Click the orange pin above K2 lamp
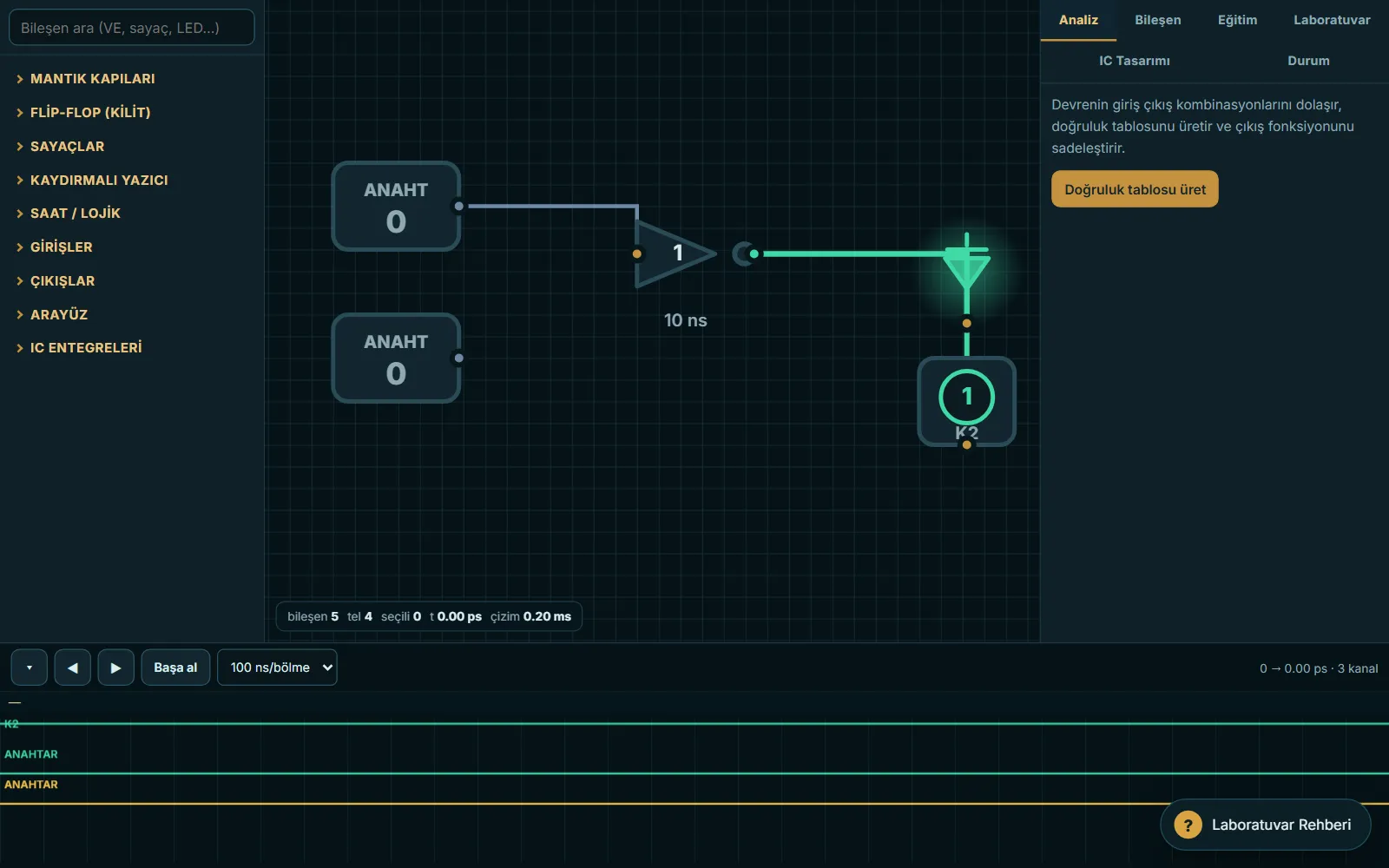 [x=966, y=323]
